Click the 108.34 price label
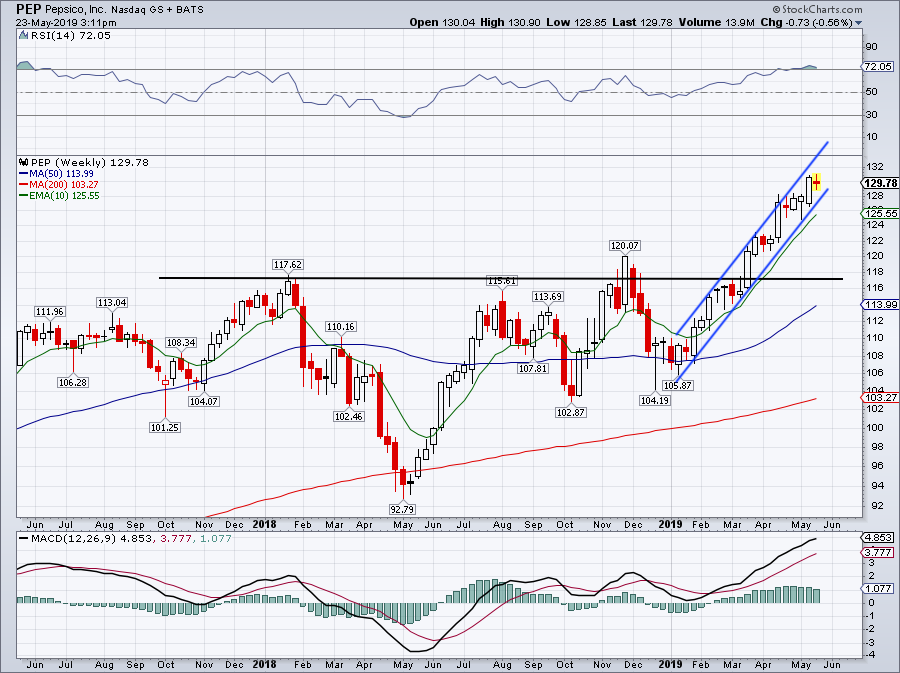Screen dimensions: 900x673 (x=181, y=343)
